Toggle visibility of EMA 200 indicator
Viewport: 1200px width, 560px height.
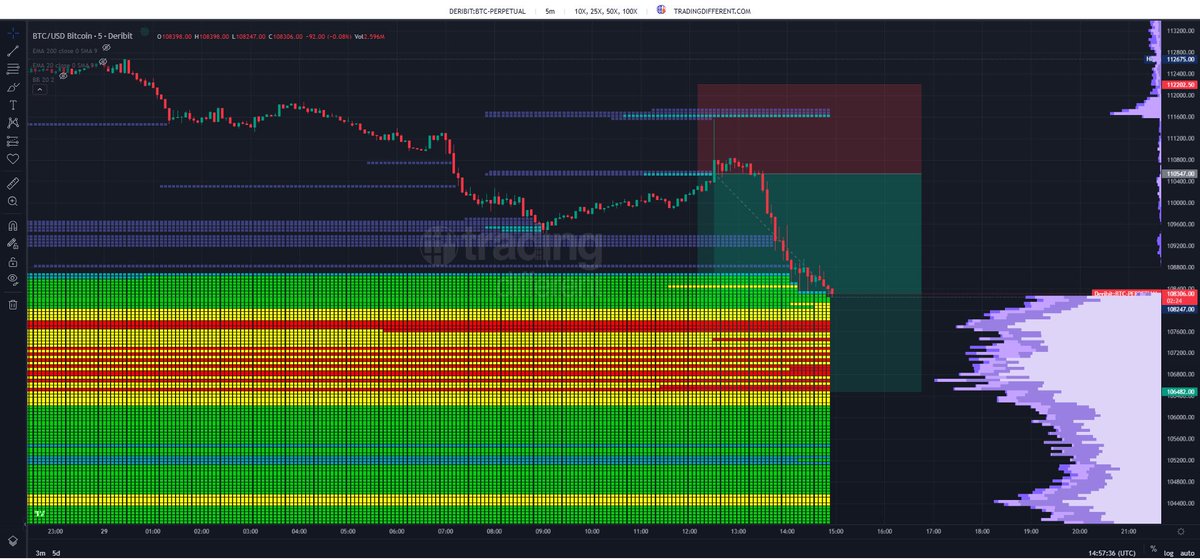106,46
